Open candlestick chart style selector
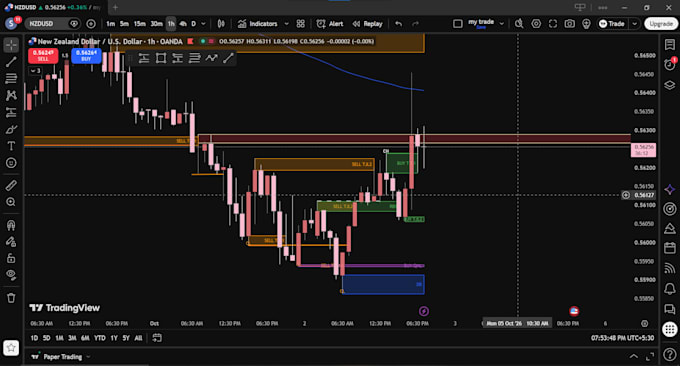 221,24
